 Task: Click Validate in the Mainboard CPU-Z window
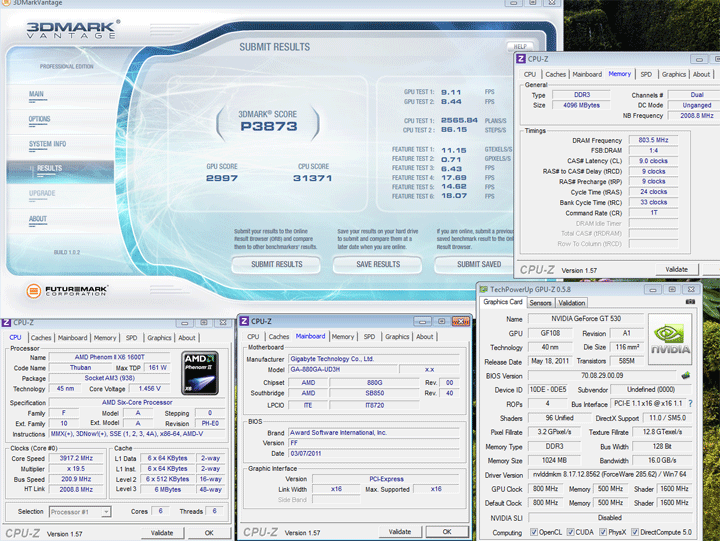[400, 532]
